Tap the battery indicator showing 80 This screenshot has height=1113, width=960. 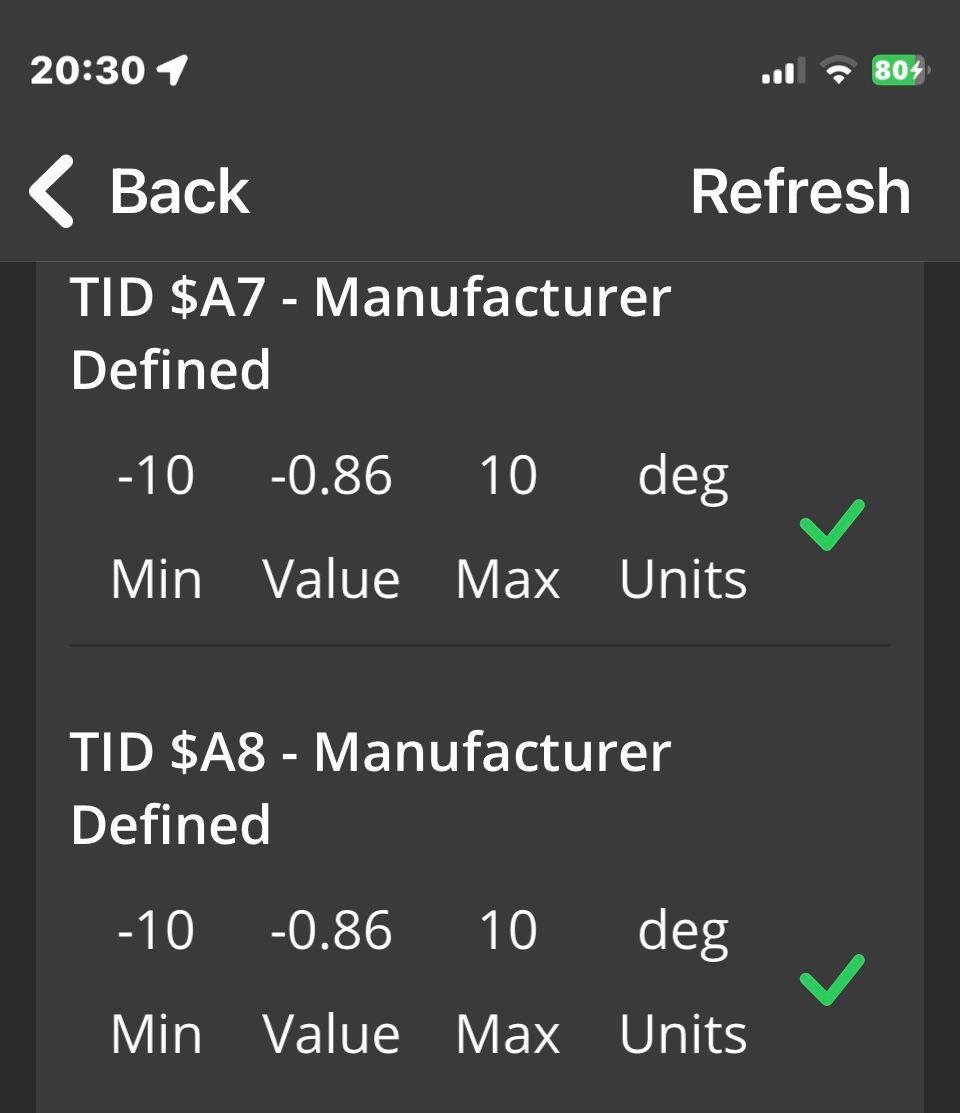(x=899, y=71)
